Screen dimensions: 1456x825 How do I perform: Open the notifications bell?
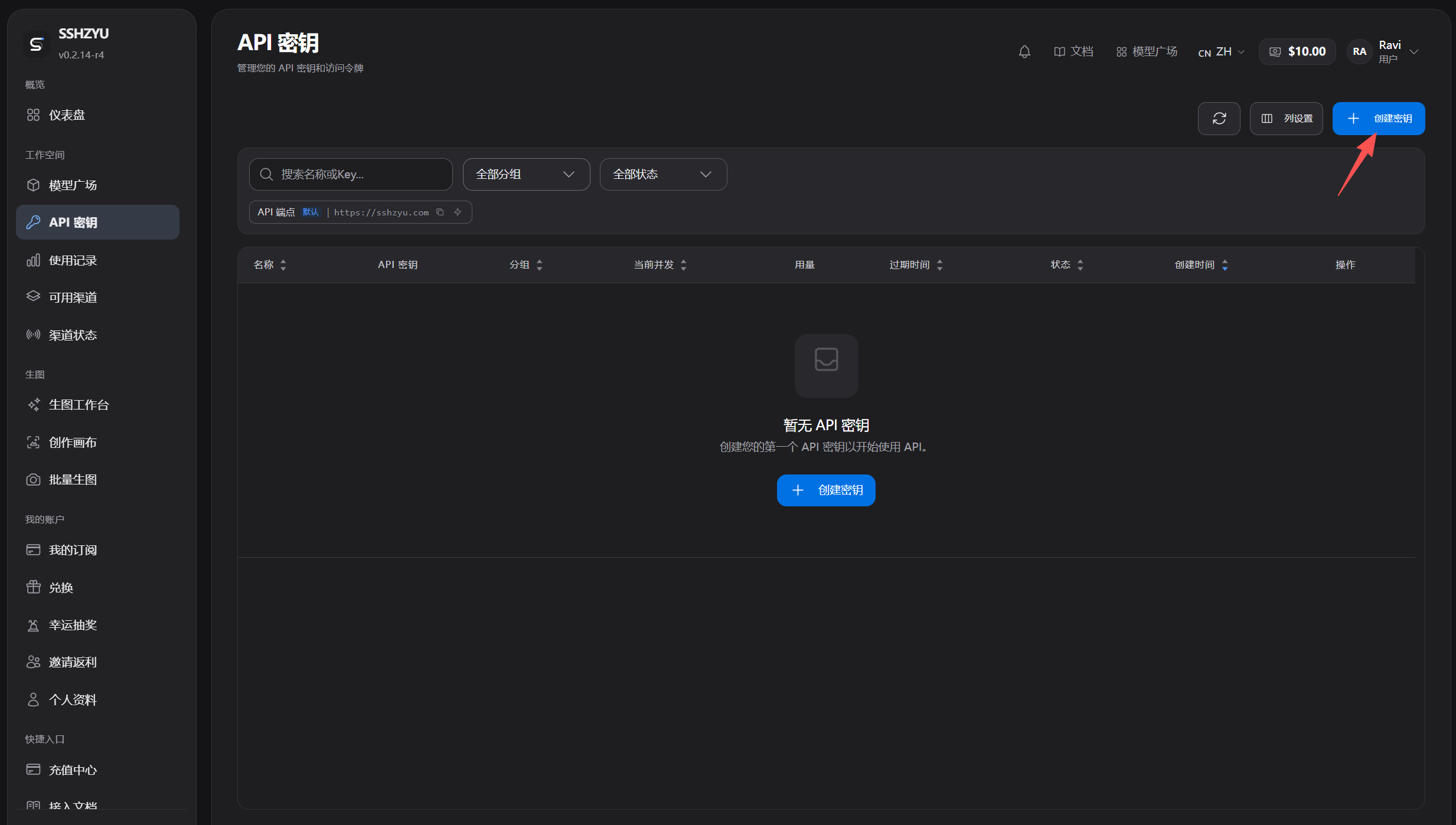pos(1024,52)
